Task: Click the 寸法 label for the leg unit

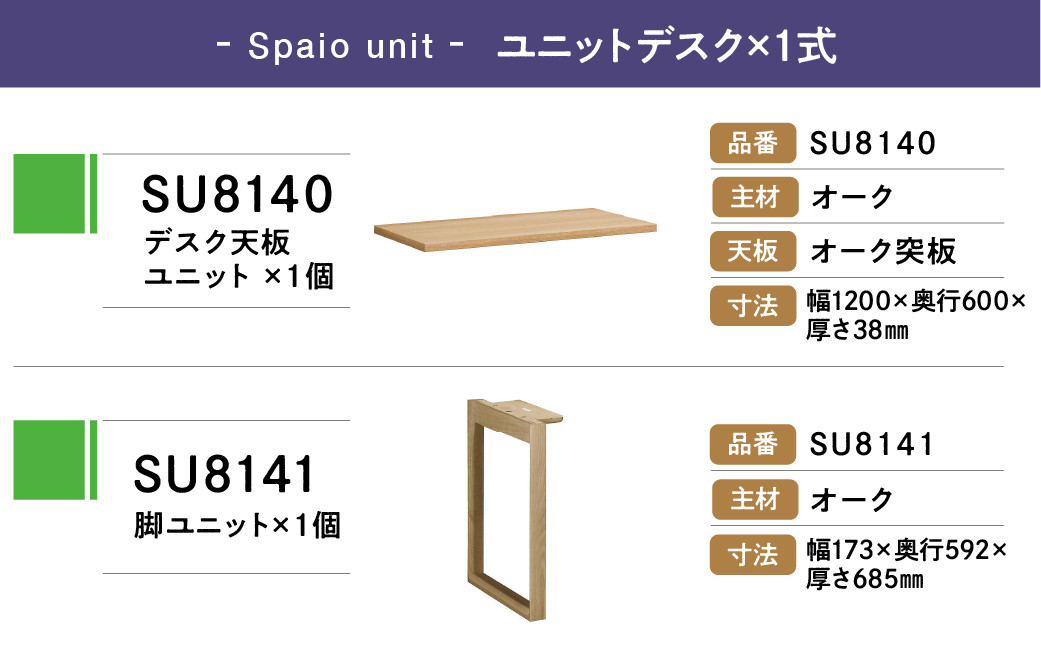Action: point(753,554)
